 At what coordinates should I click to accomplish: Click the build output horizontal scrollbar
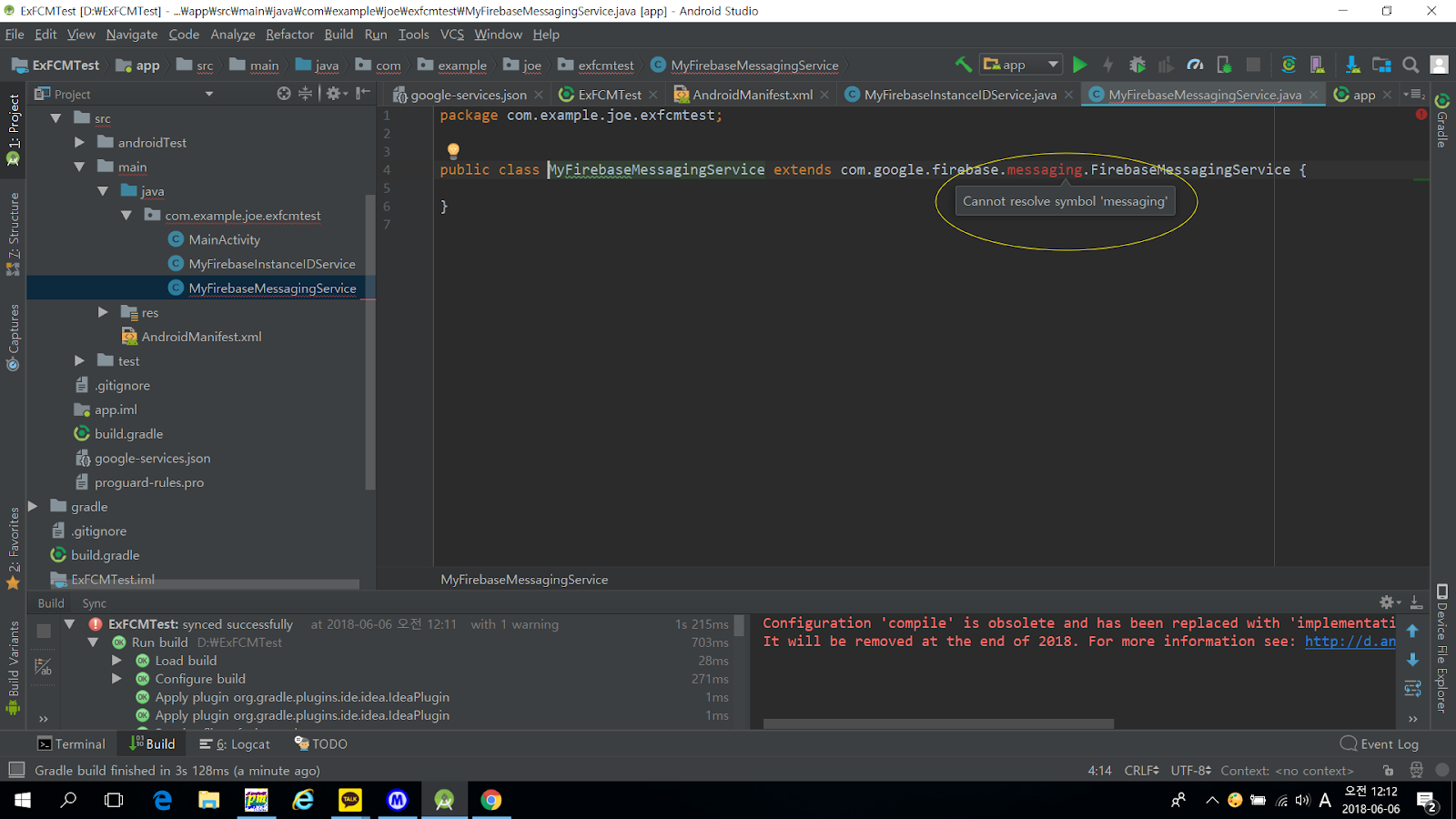point(938,723)
